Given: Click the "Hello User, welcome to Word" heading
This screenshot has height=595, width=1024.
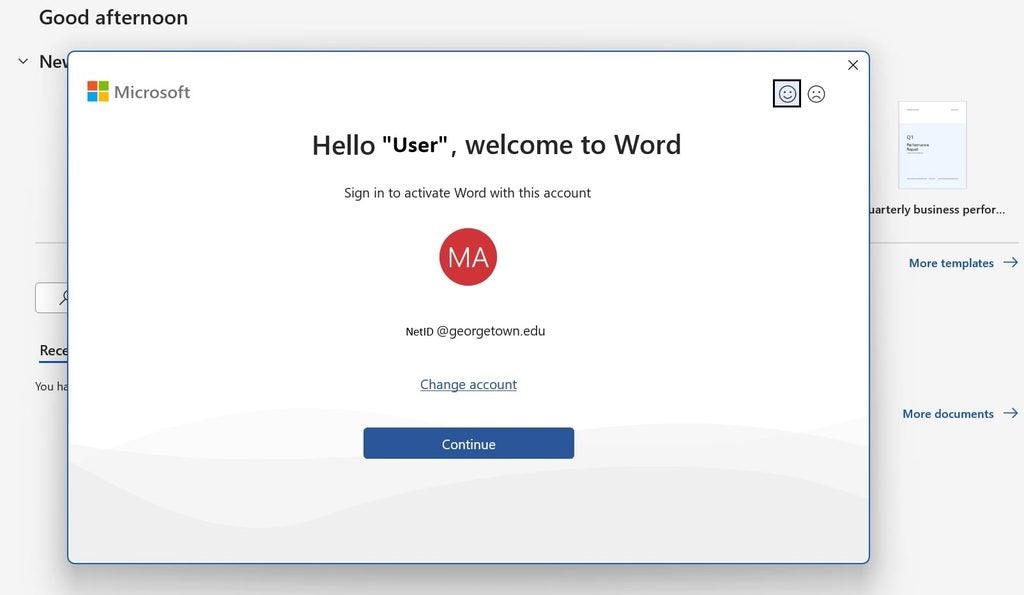Looking at the screenshot, I should (x=496, y=145).
